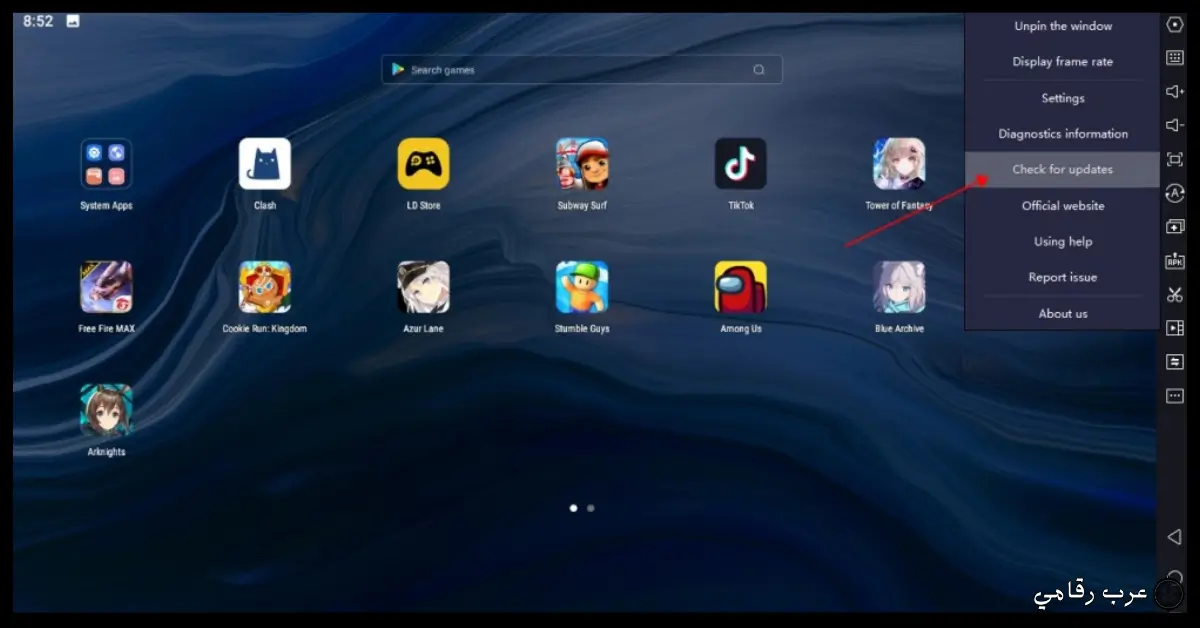1200x628 pixels.
Task: Open About us menu item
Action: 1062,314
